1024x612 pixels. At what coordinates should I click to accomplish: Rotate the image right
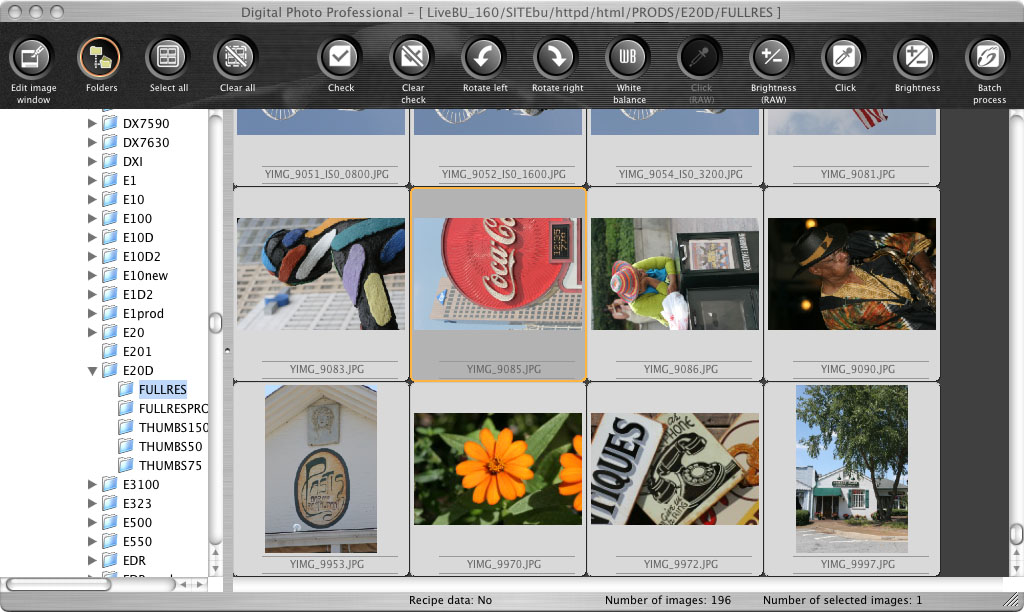pos(557,57)
